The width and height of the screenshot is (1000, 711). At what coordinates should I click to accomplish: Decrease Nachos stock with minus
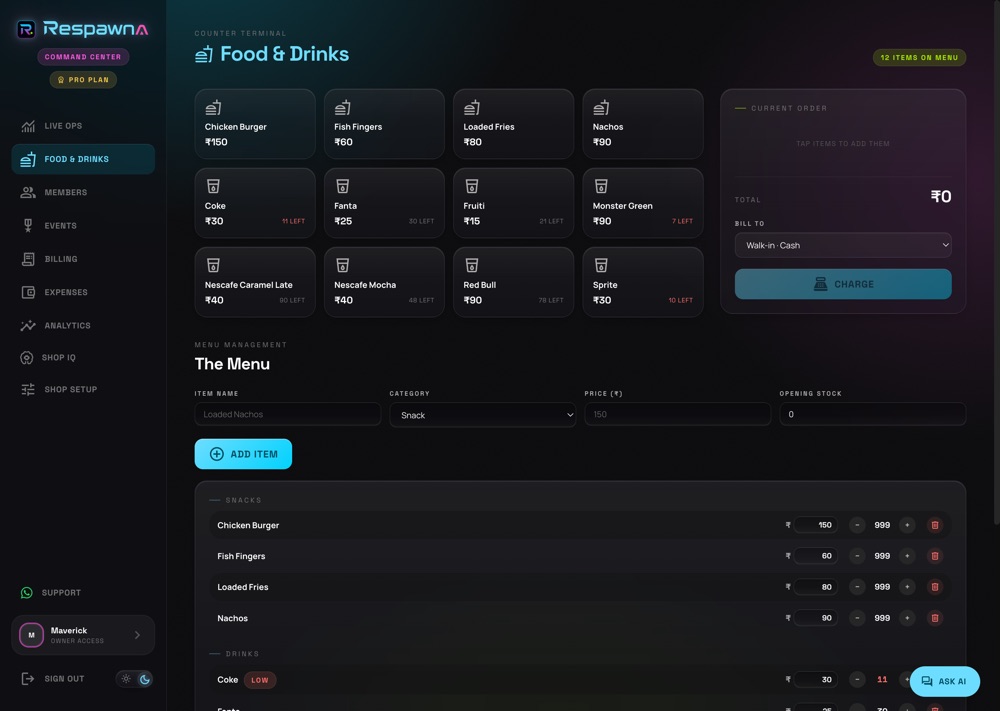click(857, 618)
